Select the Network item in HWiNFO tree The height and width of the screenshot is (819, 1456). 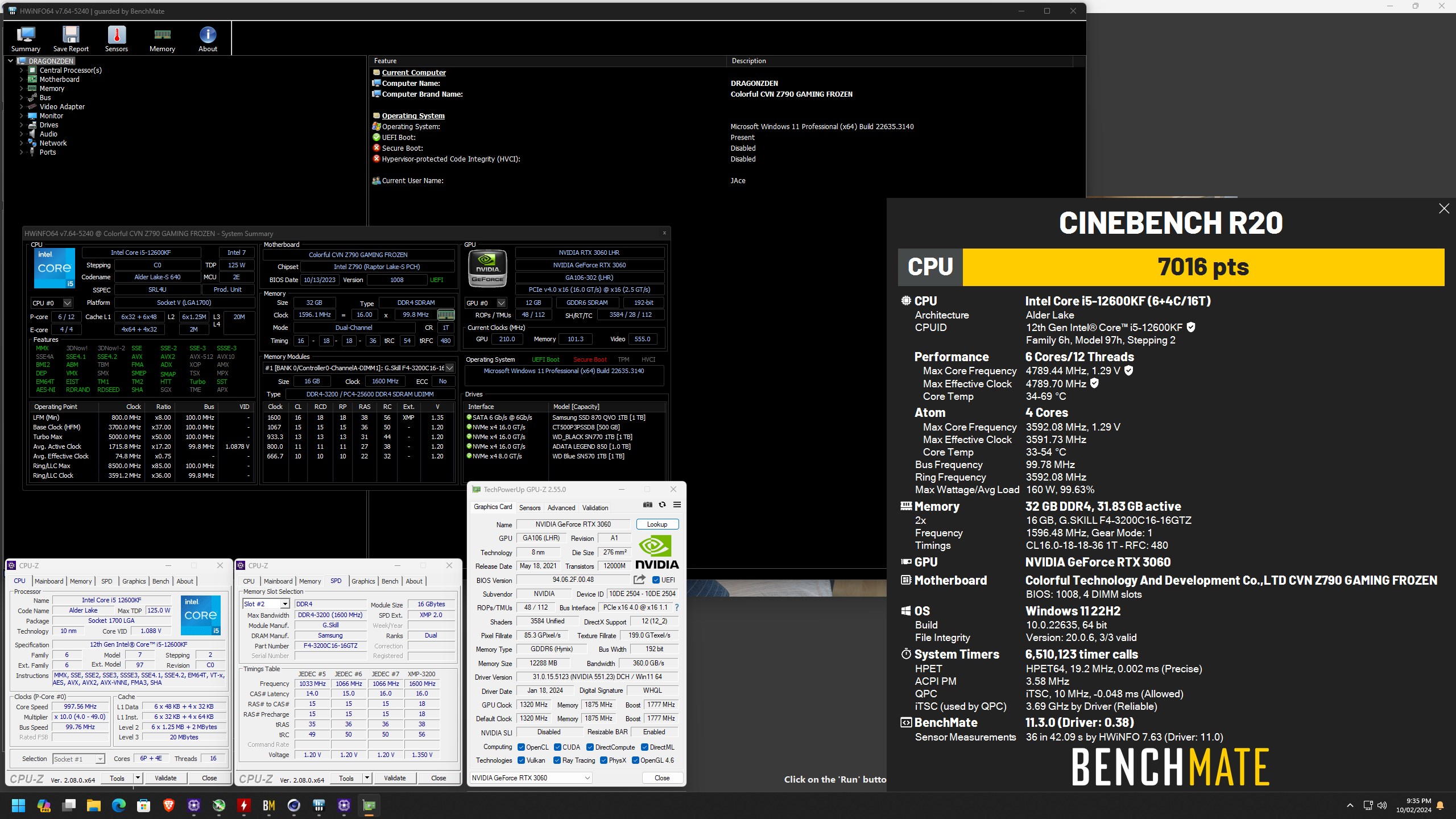(53, 143)
